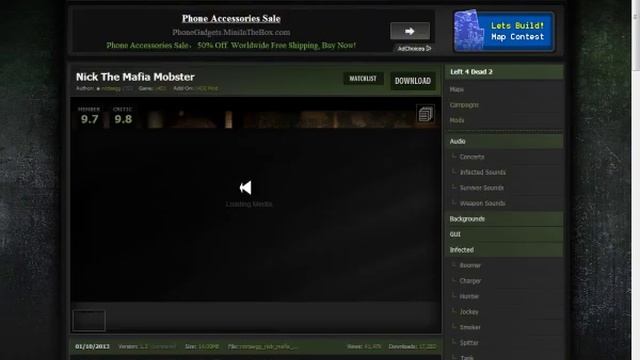Click the 50% Off Worldwide Free Shipping ad text

point(276,45)
